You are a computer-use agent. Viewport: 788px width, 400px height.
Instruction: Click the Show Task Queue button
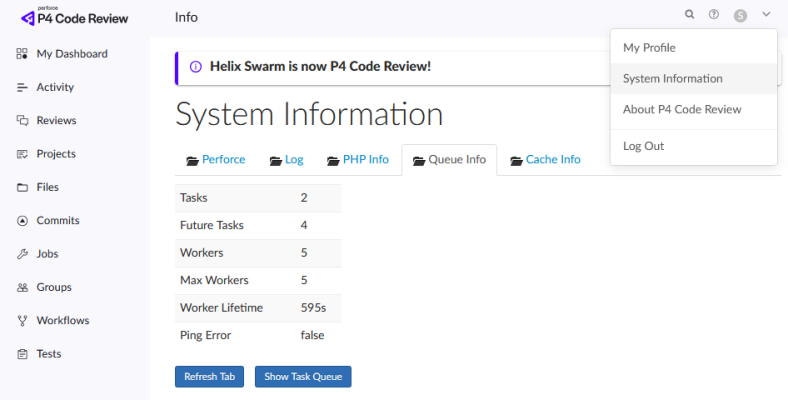coord(303,377)
